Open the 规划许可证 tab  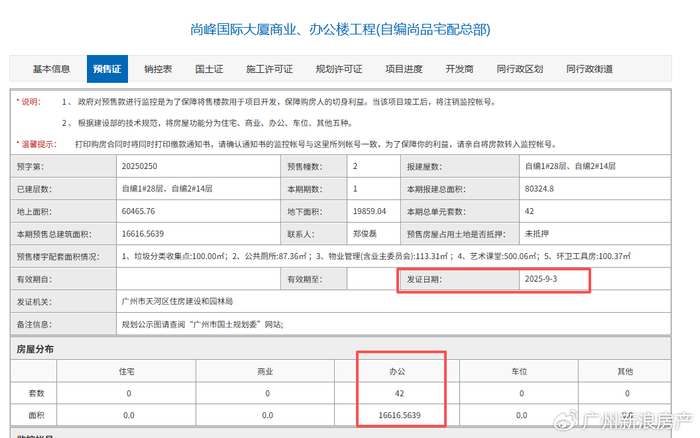click(x=339, y=69)
